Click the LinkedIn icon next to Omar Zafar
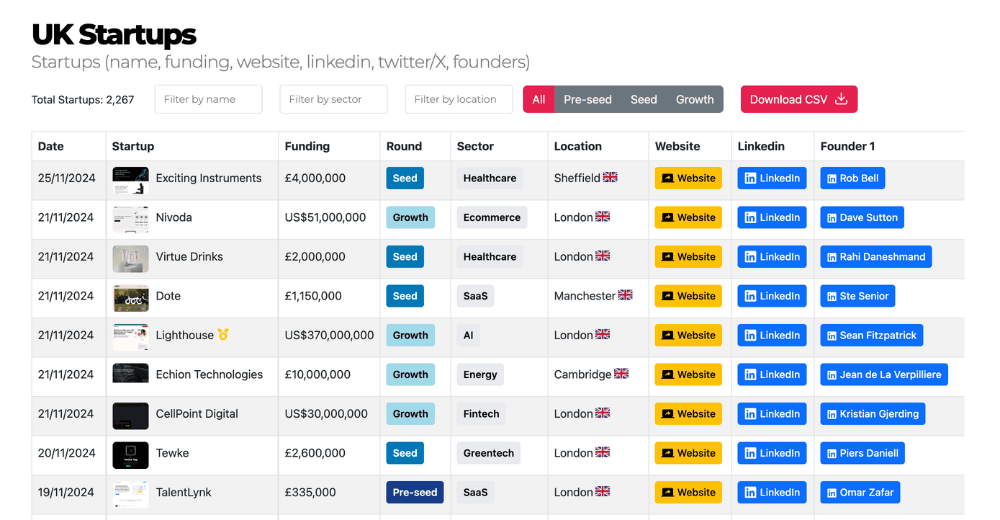This screenshot has width=1000, height=520. [830, 492]
